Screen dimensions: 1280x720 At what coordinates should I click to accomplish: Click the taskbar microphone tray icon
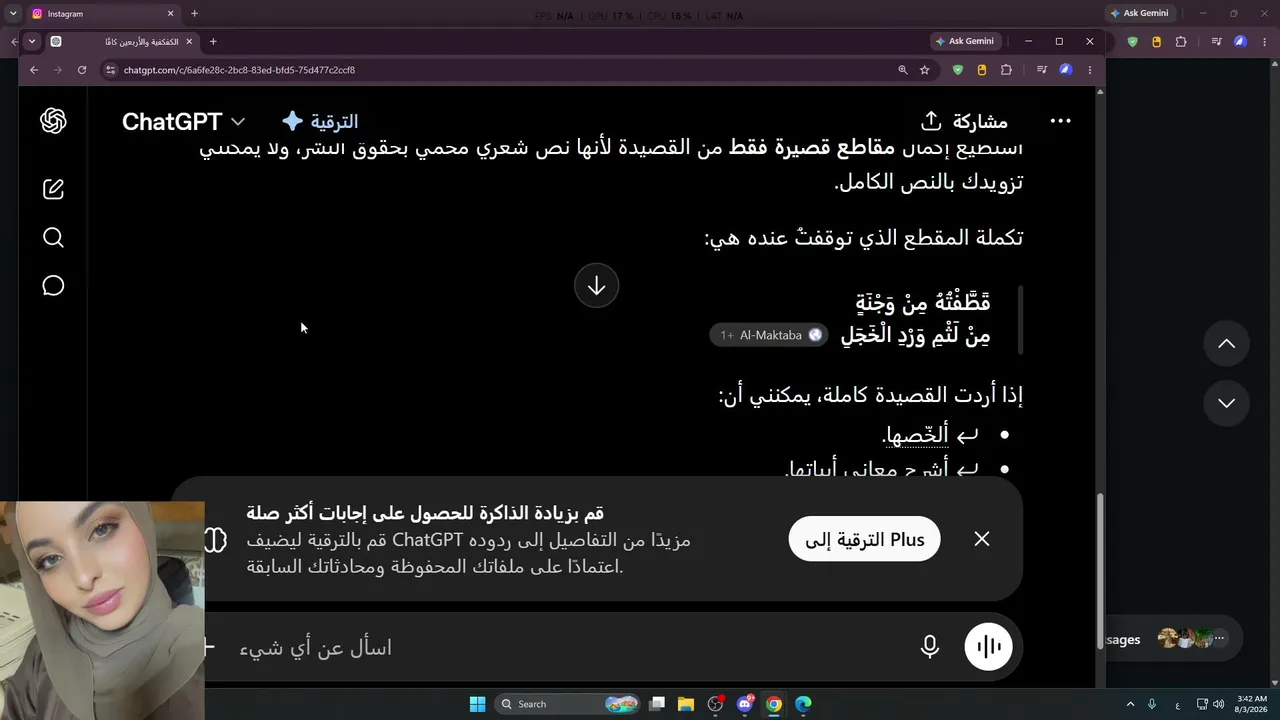pyautogui.click(x=1152, y=704)
